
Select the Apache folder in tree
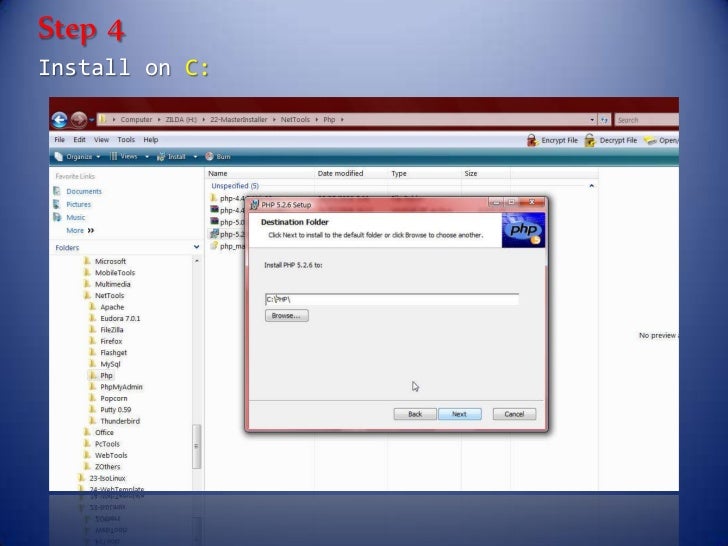[112, 307]
